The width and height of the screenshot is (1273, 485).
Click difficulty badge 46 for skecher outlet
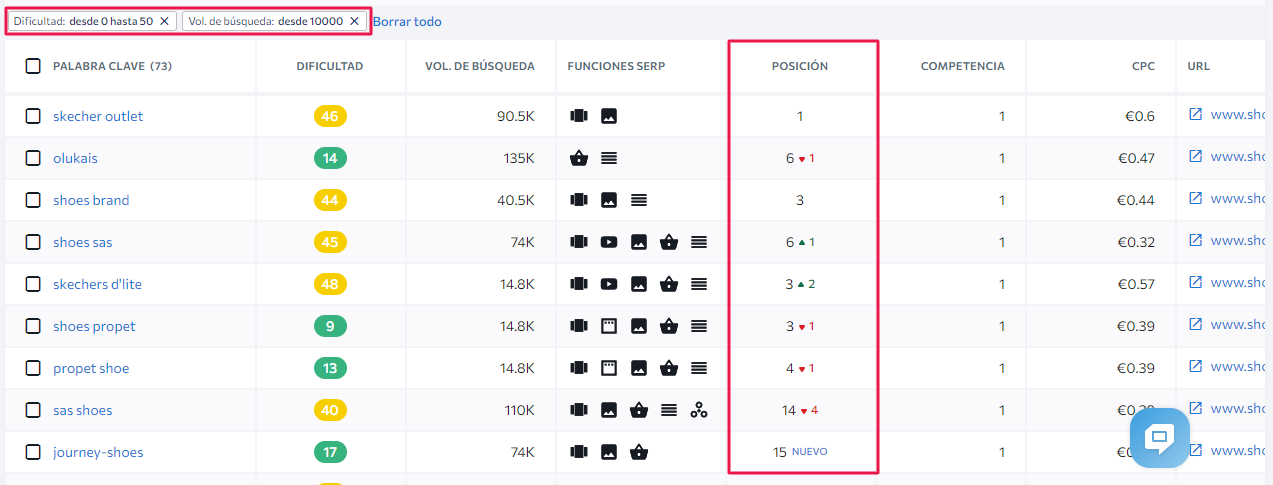[x=330, y=116]
